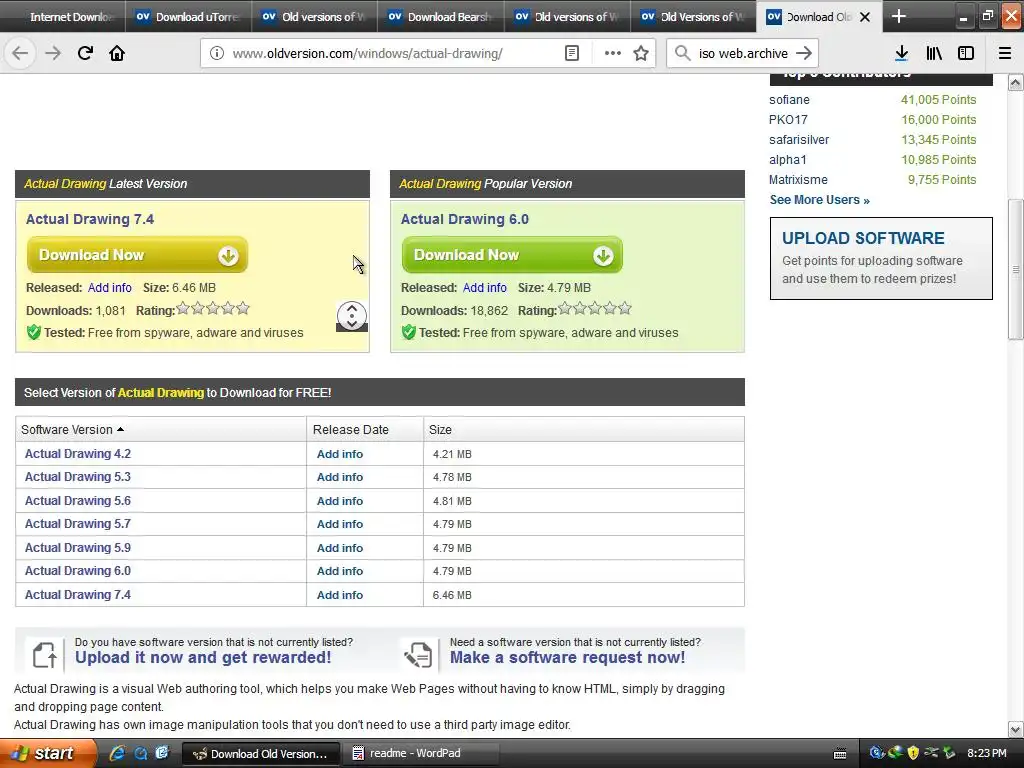This screenshot has height=768, width=1024.
Task: Open contributor sofiane profile
Action: coord(789,100)
